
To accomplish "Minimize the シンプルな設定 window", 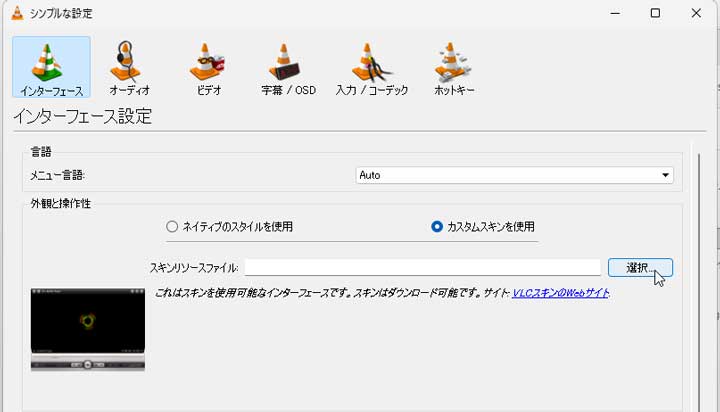I will 615,13.
